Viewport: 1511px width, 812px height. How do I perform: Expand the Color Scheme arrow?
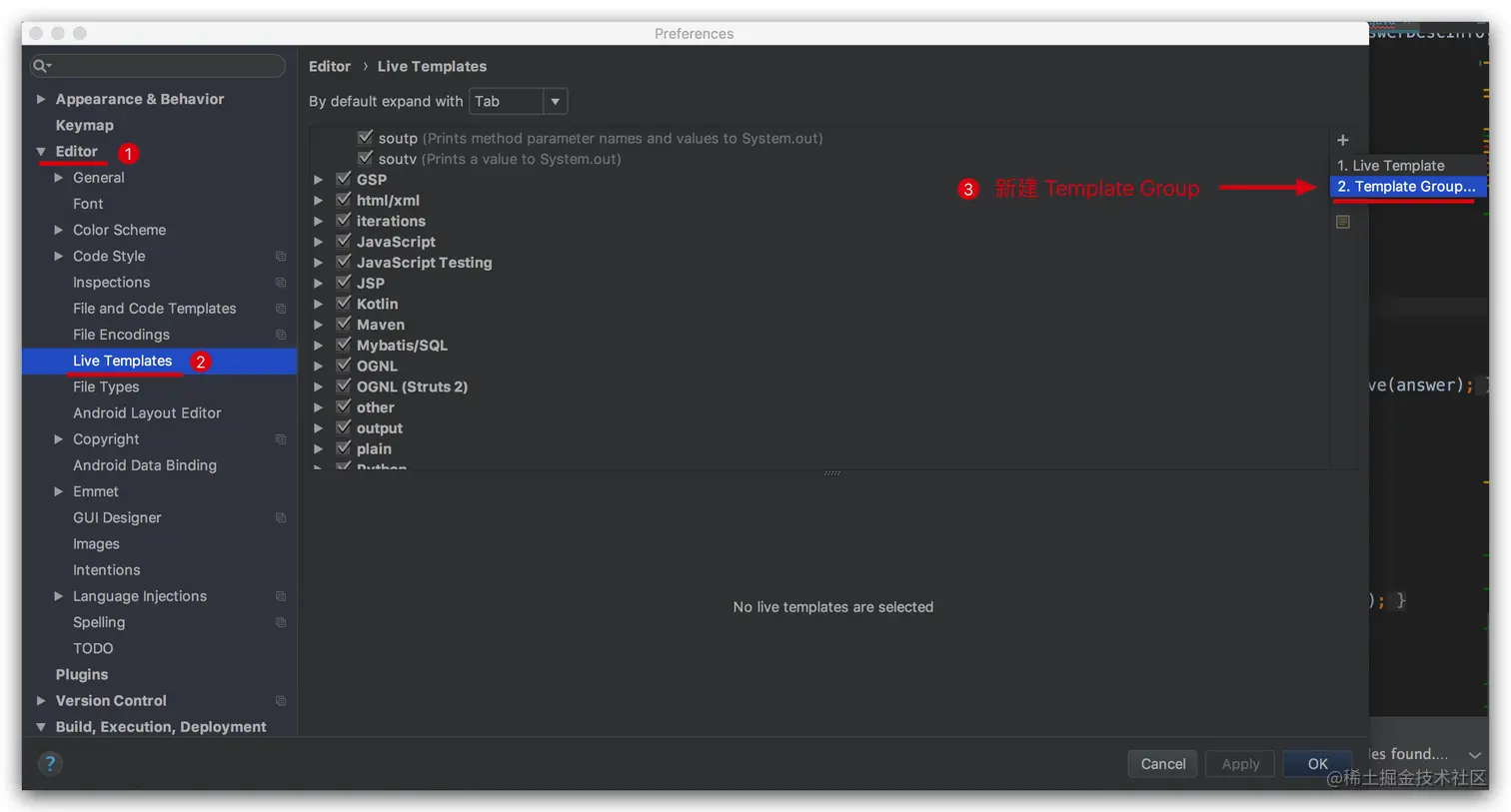point(58,230)
